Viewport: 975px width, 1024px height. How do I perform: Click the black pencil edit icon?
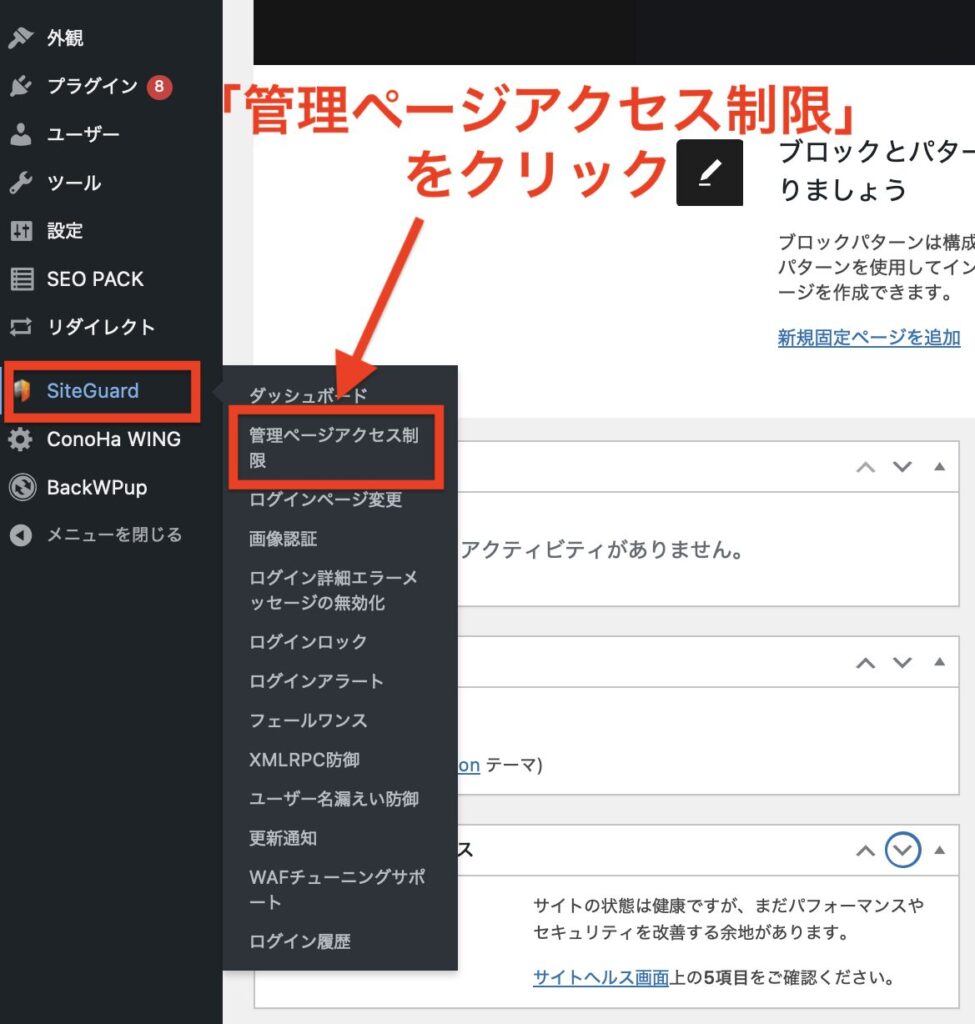pyautogui.click(x=709, y=173)
